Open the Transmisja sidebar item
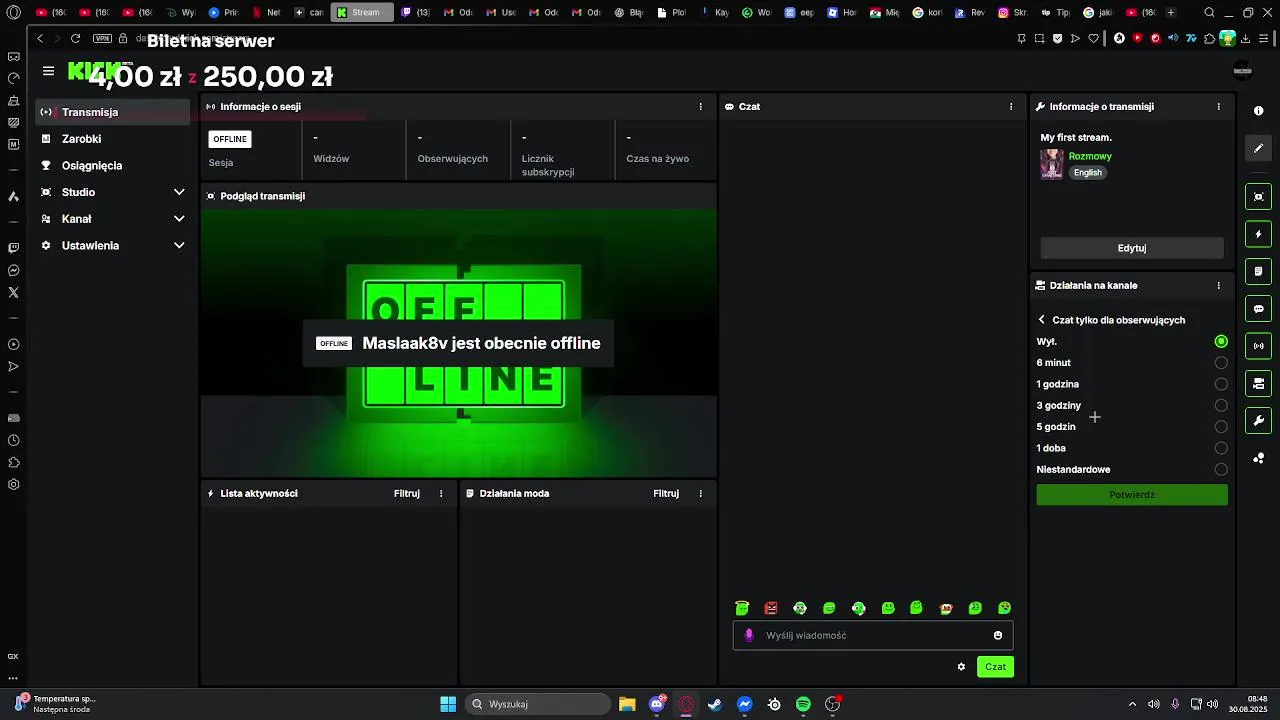The image size is (1280, 720). (x=112, y=112)
